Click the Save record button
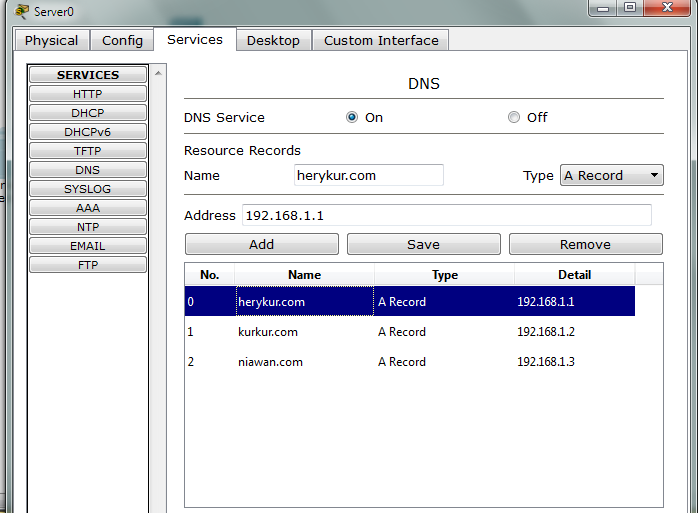This screenshot has height=513, width=698. click(423, 244)
